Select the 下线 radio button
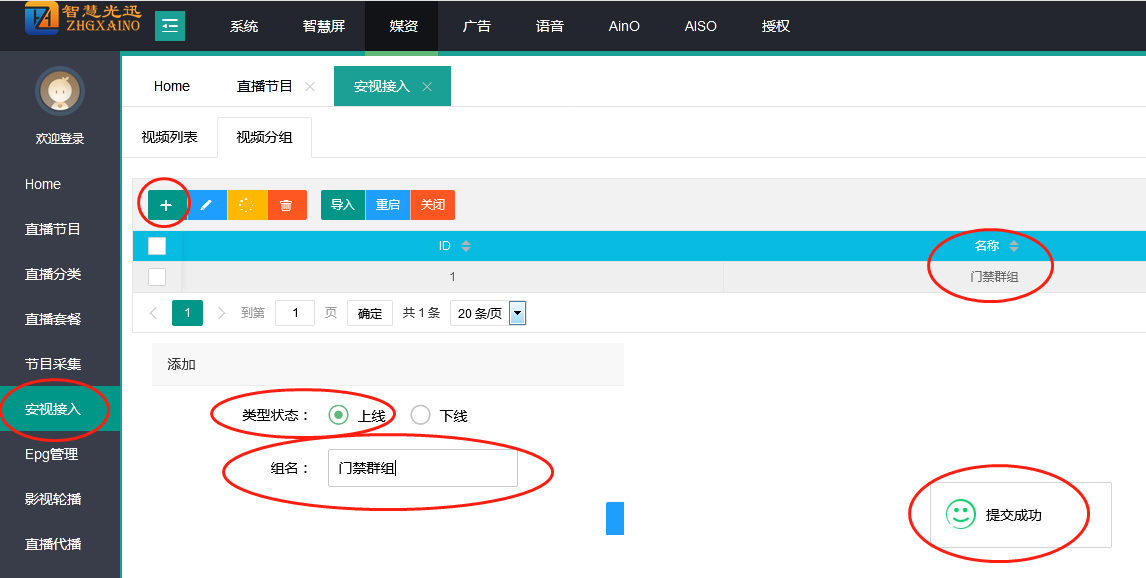The height and width of the screenshot is (578, 1146). pos(421,415)
